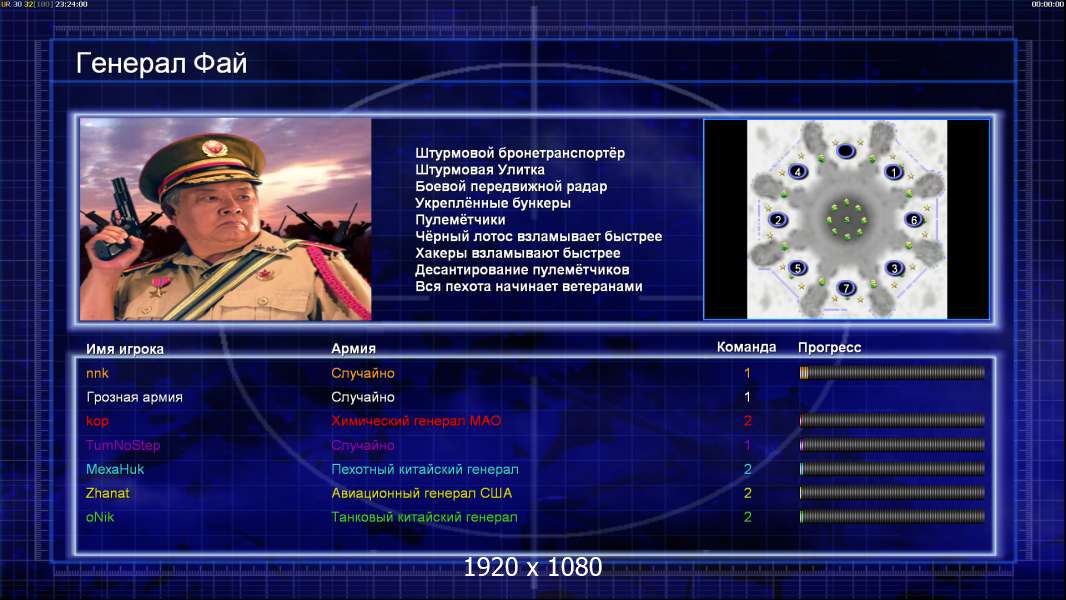This screenshot has width=1066, height=600.
Task: Click the 'Команда' column header
Action: click(x=746, y=347)
